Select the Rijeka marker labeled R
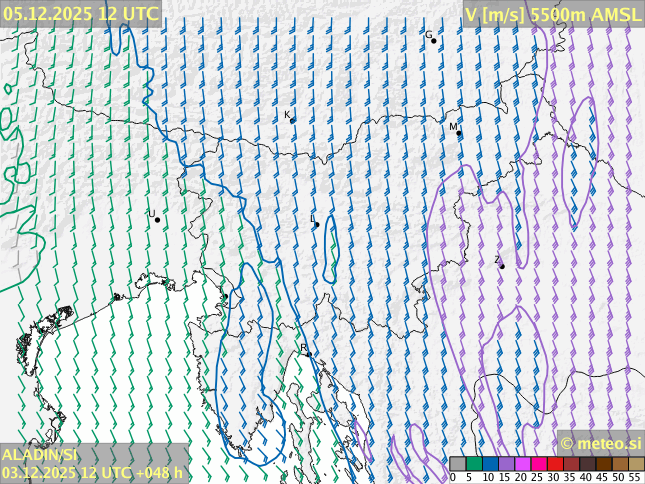The width and height of the screenshot is (645, 484). coord(309,353)
